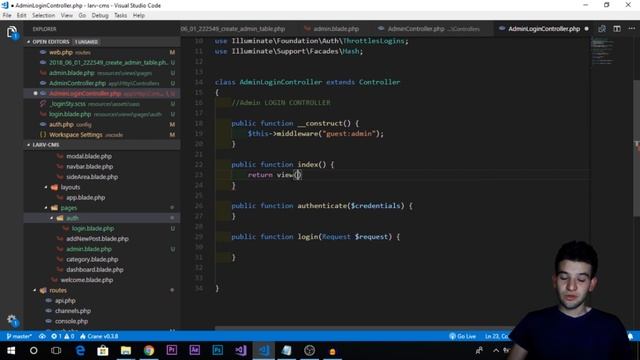The image size is (640, 360).
Task: Open the Debug menu
Action: (100, 16)
